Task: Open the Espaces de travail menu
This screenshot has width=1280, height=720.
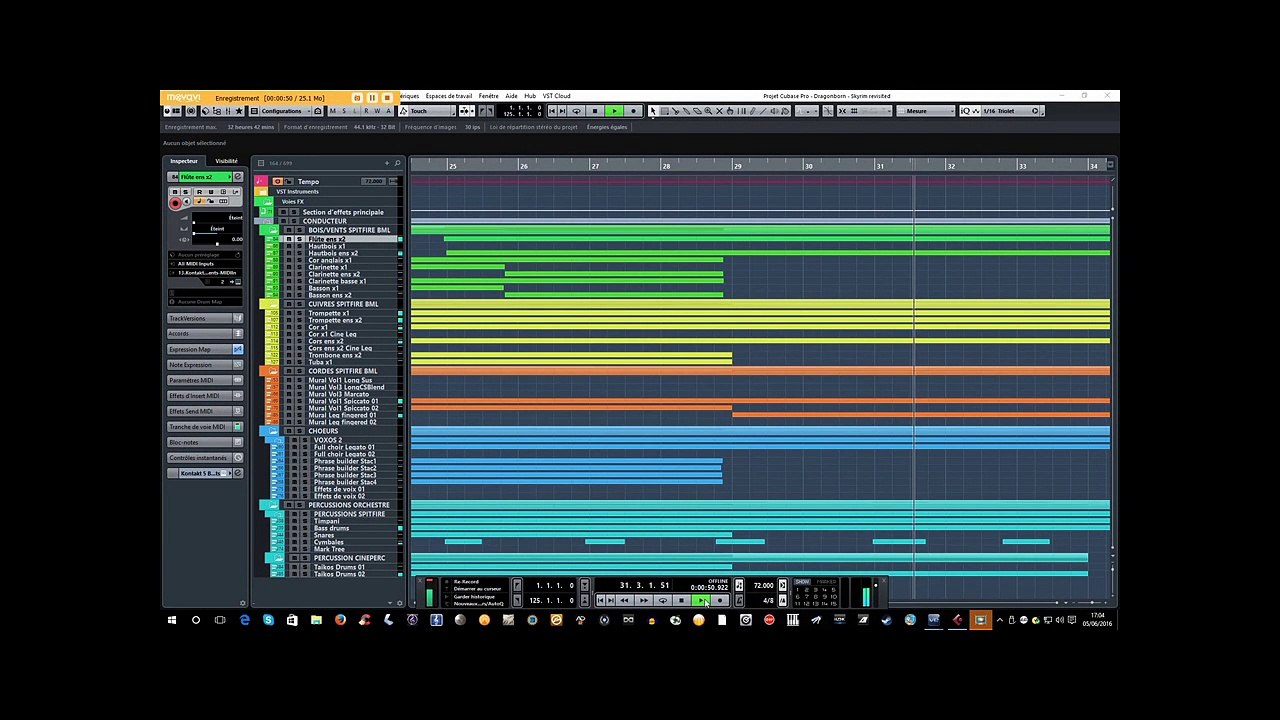Action: pyautogui.click(x=449, y=96)
